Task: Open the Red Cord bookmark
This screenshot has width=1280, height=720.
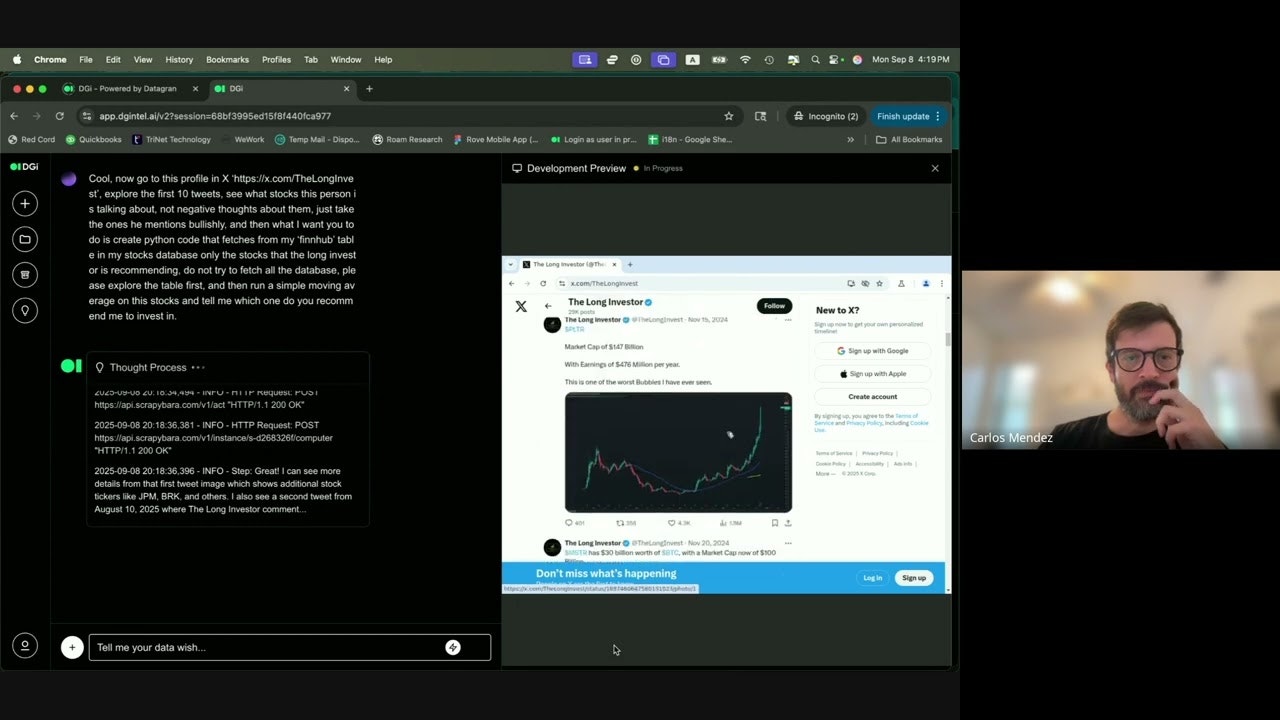Action: click(32, 140)
